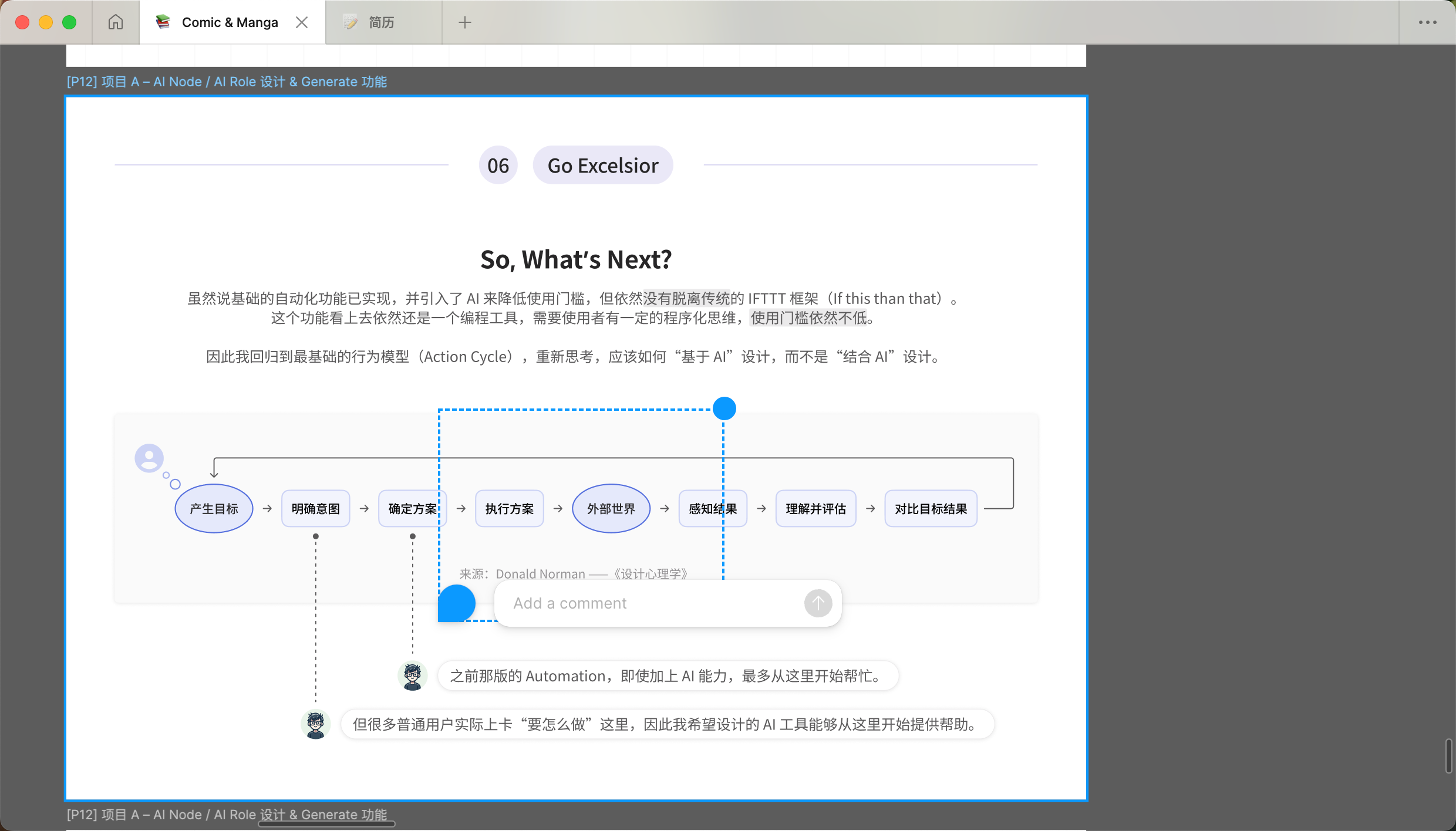Select the line mentioning Action Cycle
The height and width of the screenshot is (831, 1456).
click(x=572, y=357)
